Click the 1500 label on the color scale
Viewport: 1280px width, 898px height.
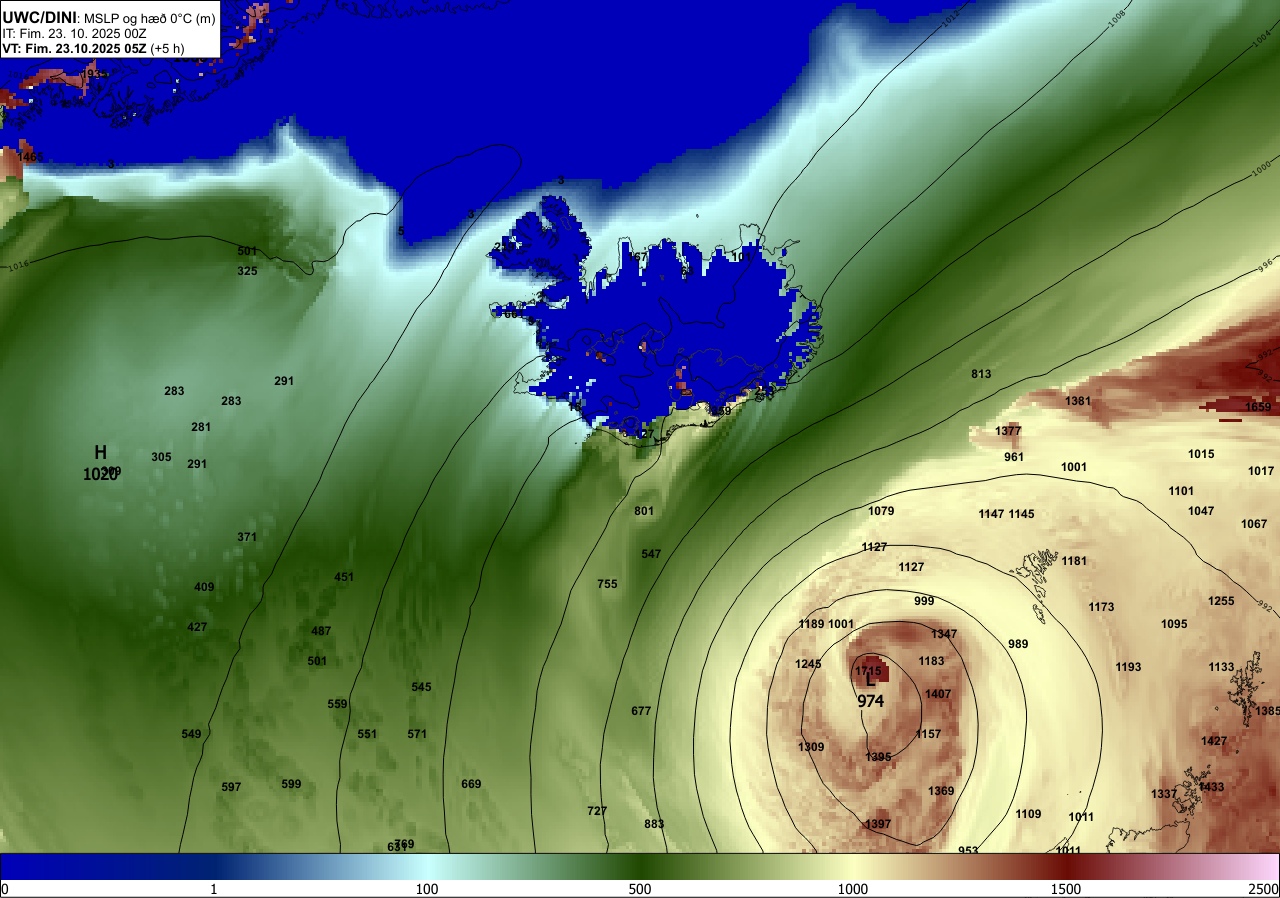point(1066,889)
